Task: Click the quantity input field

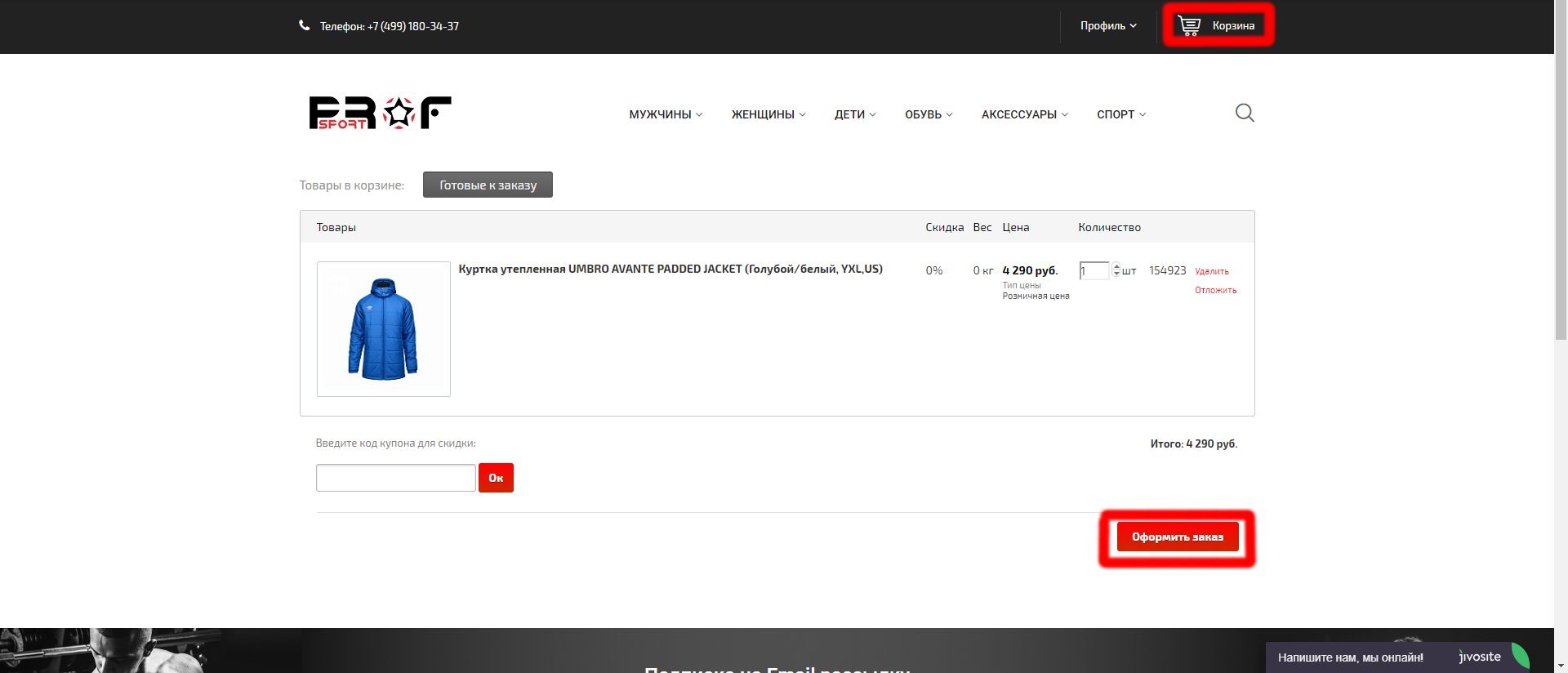Action: tap(1094, 270)
